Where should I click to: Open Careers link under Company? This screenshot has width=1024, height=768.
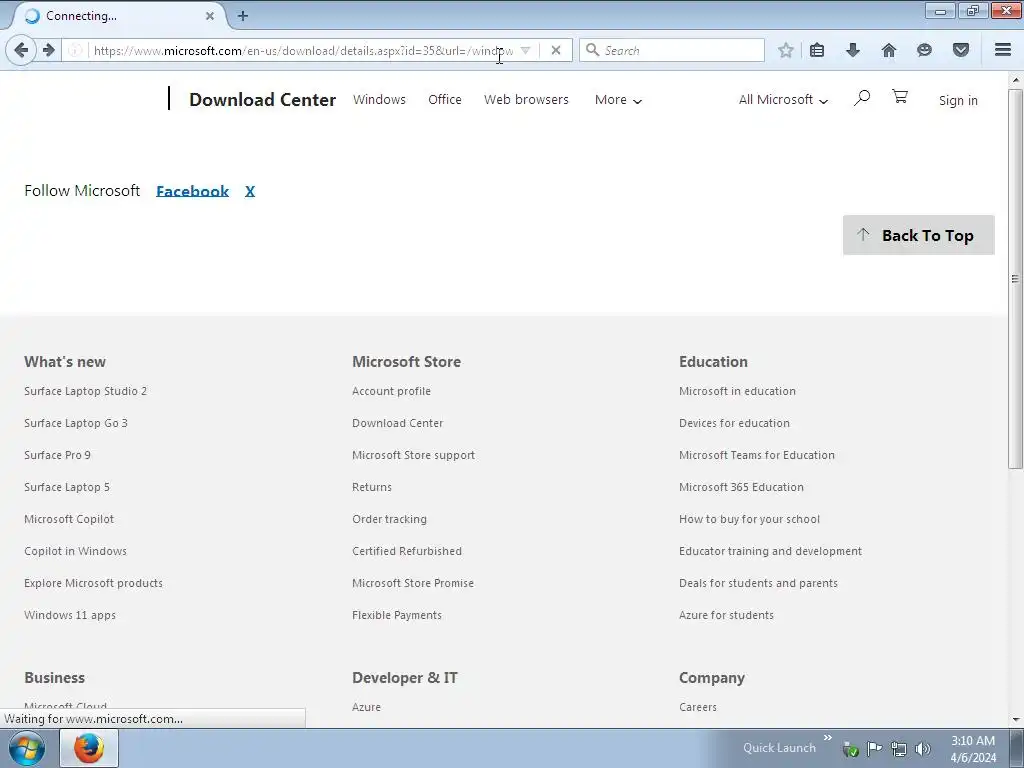698,707
